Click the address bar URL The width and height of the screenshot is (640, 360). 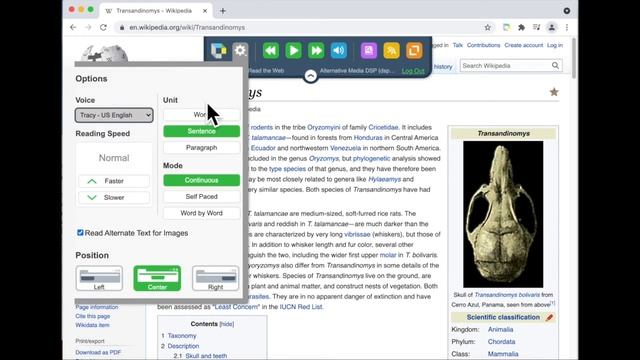coord(187,27)
